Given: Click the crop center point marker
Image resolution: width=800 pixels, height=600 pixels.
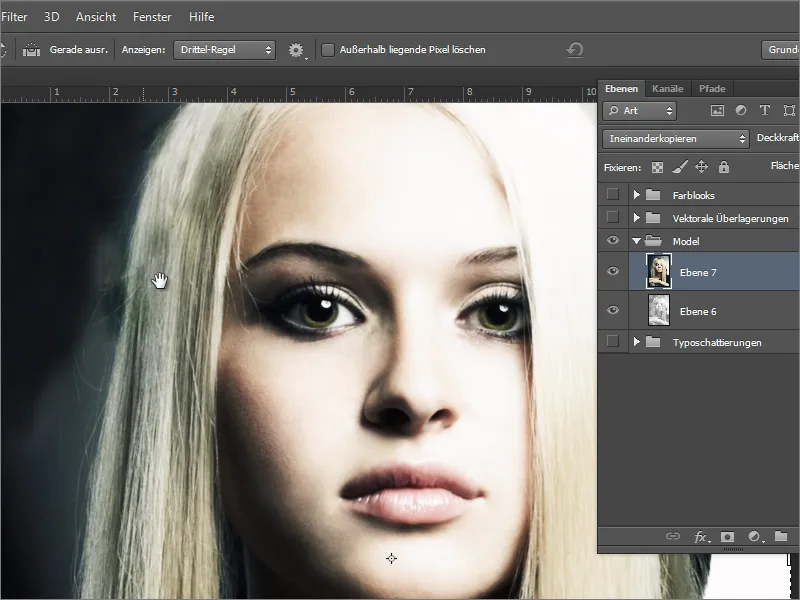Looking at the screenshot, I should click(x=391, y=559).
